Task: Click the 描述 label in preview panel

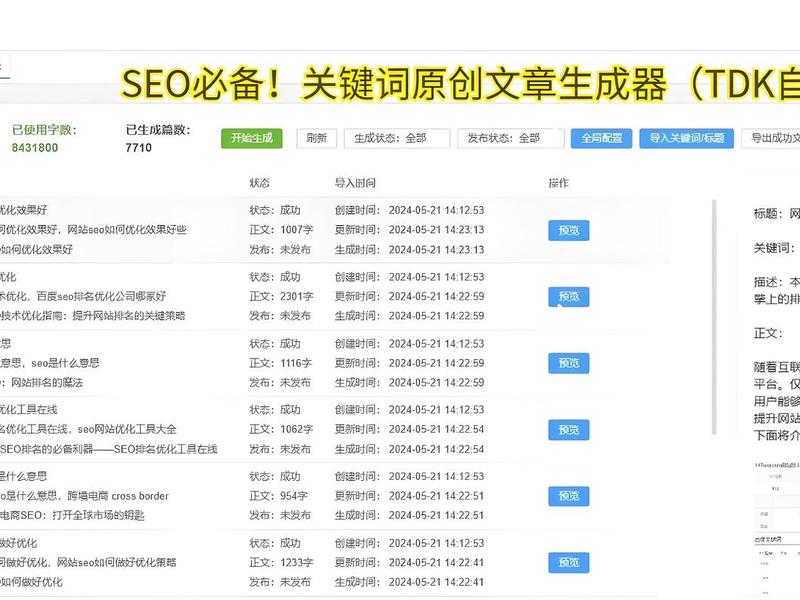Action: (x=768, y=282)
